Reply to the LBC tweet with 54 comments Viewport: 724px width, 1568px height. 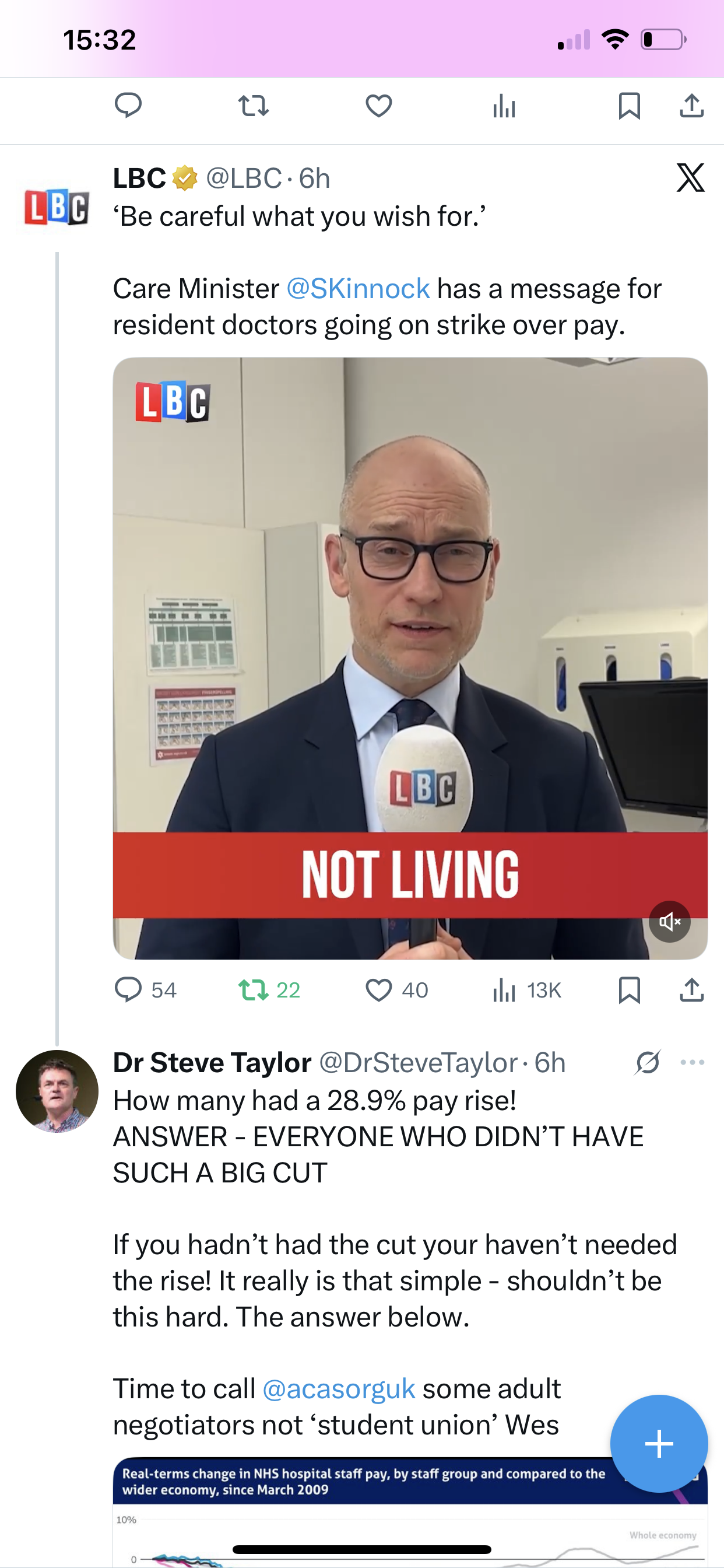click(x=128, y=990)
